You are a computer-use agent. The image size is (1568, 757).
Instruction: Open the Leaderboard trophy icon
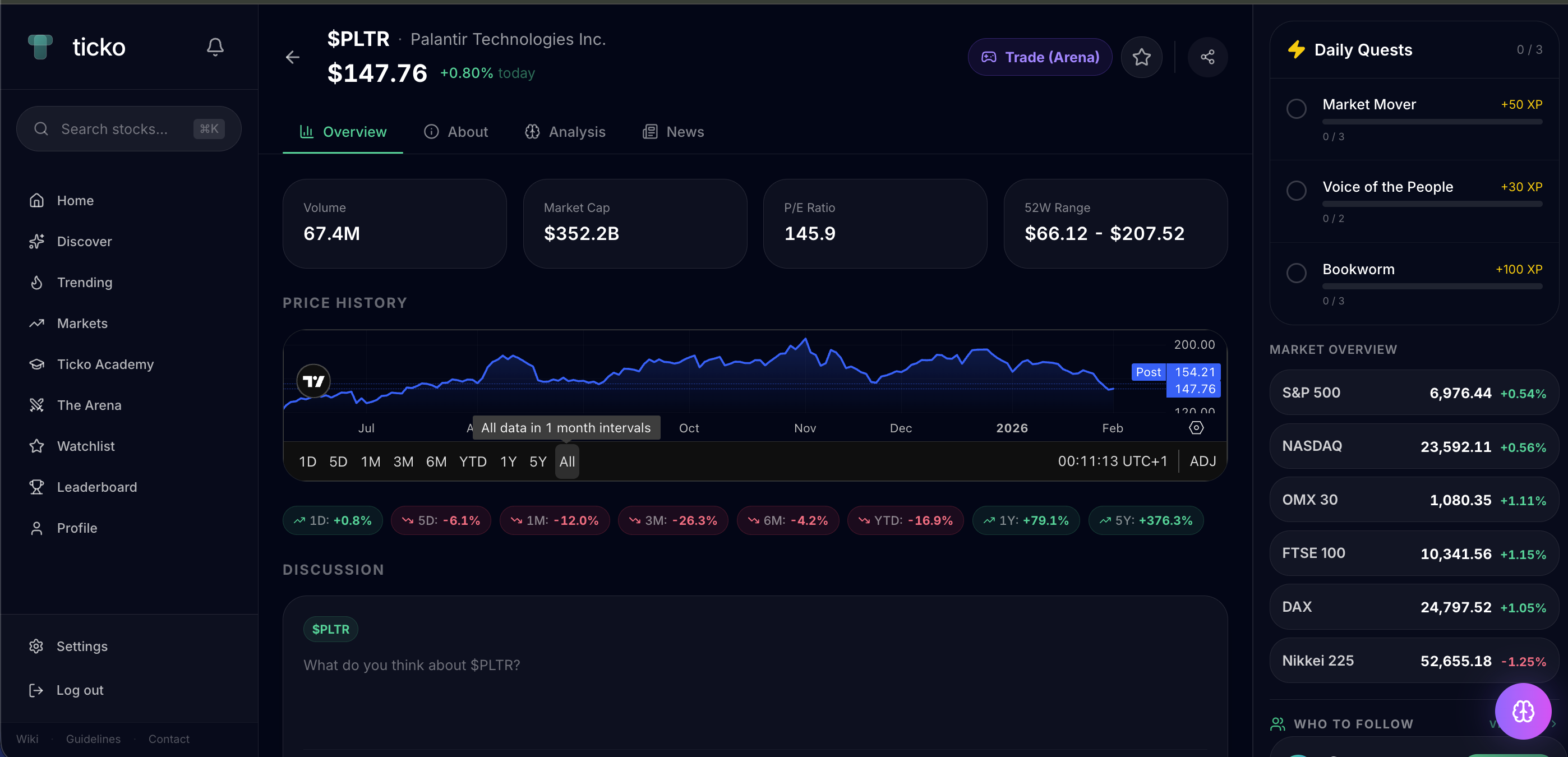[36, 487]
